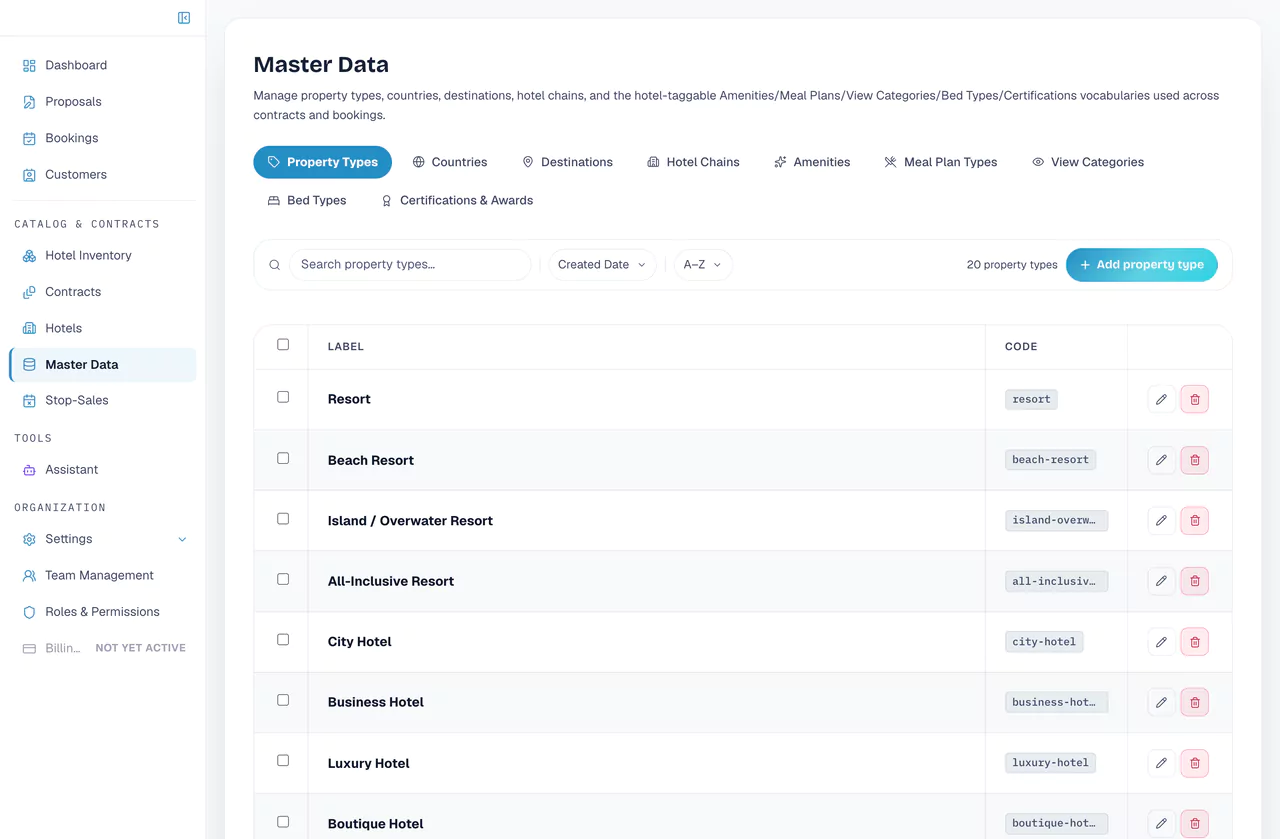
Task: Edit the Business Hotel row
Action: point(1161,702)
